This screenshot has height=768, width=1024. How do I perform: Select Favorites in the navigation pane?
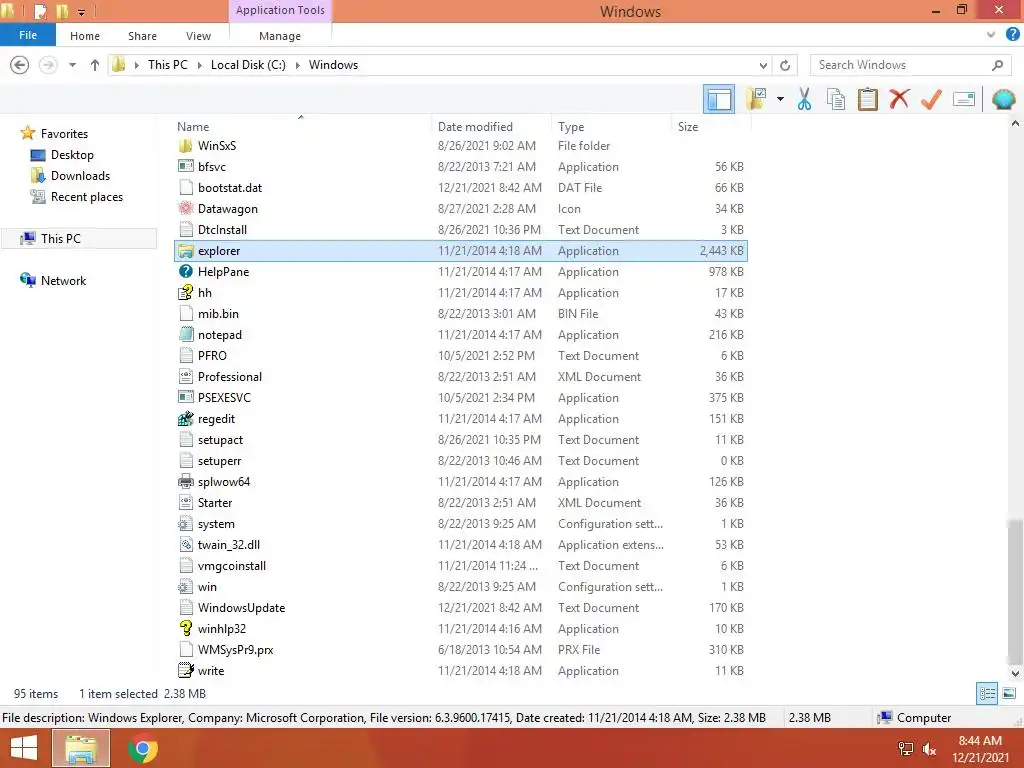64,134
